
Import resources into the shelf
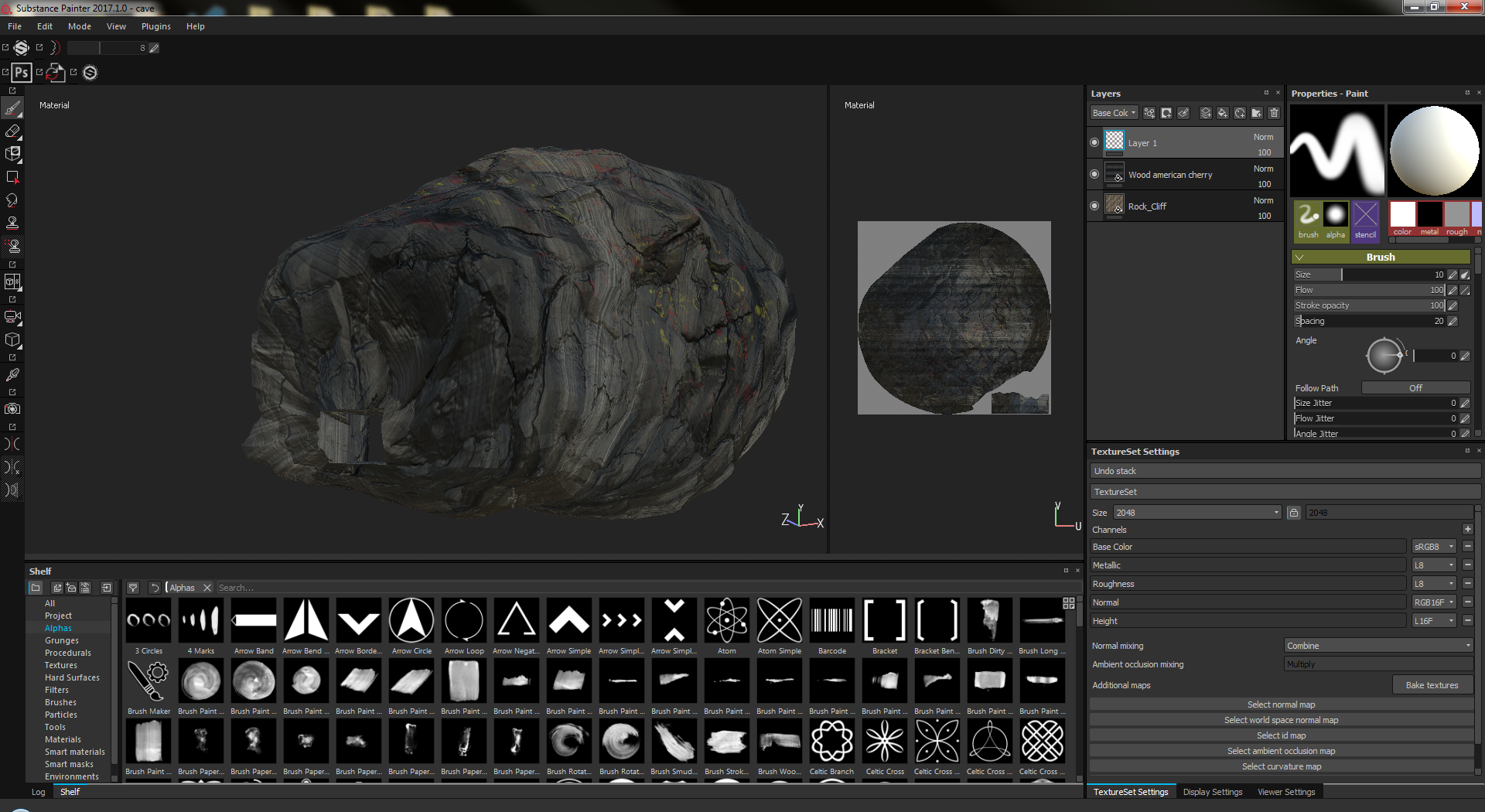click(x=107, y=588)
